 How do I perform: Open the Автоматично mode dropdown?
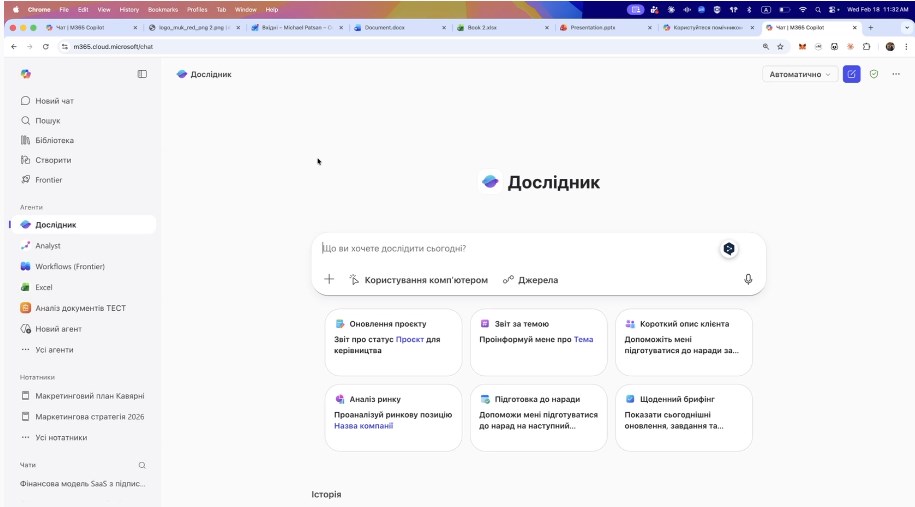click(x=800, y=74)
